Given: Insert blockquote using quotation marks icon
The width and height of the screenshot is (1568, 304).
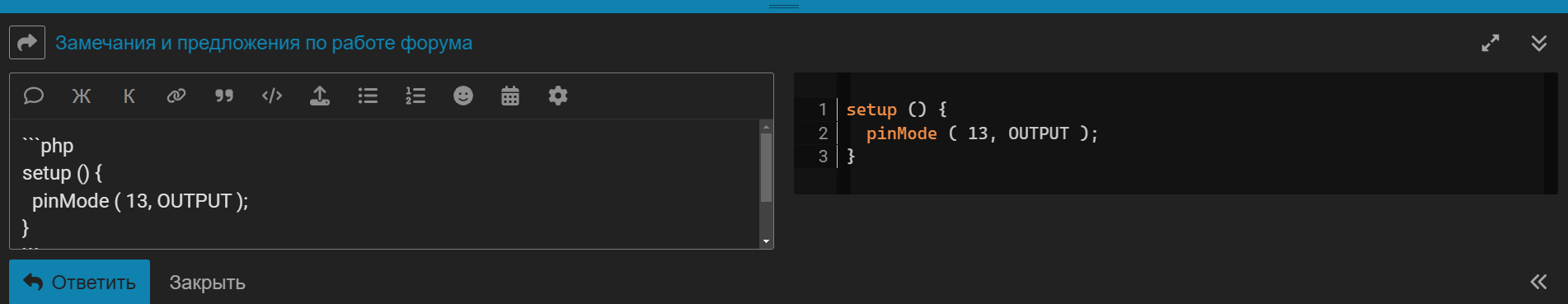Looking at the screenshot, I should pos(224,96).
